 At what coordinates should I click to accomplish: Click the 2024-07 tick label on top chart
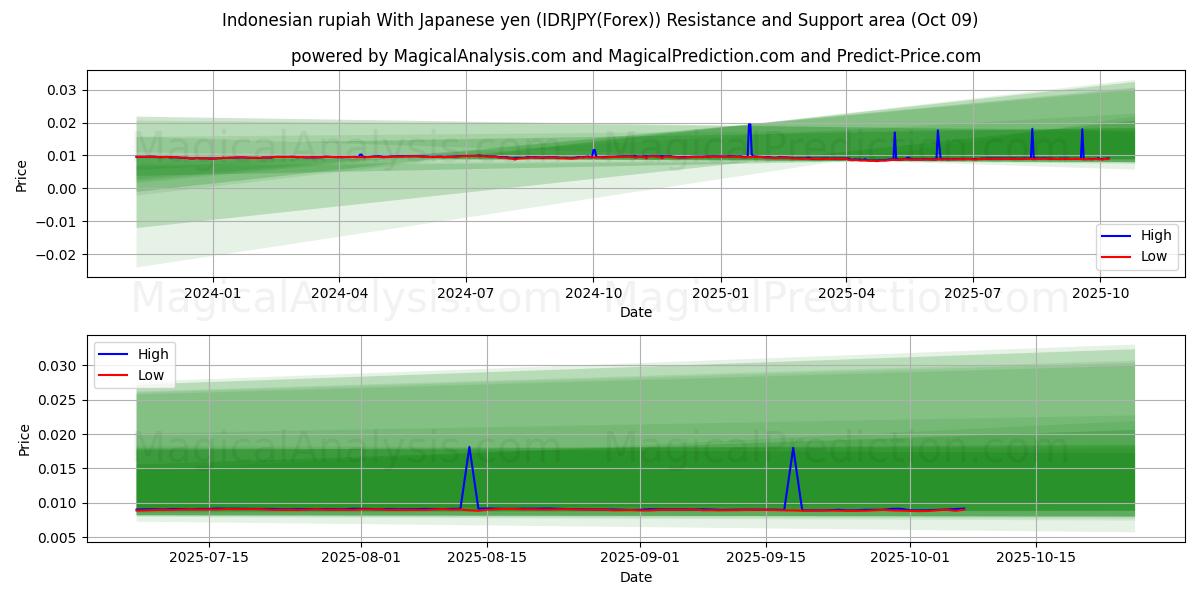tap(466, 293)
